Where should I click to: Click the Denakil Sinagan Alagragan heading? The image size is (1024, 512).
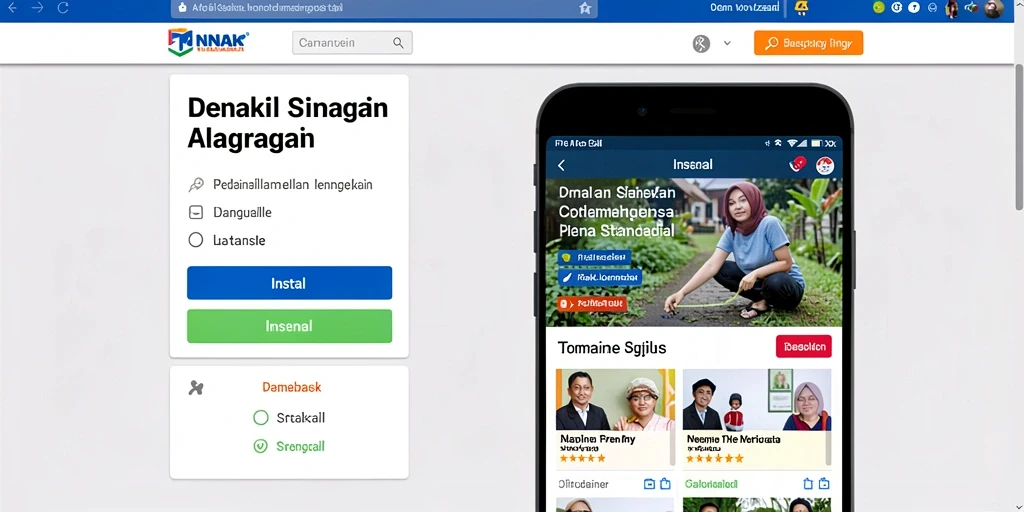288,123
